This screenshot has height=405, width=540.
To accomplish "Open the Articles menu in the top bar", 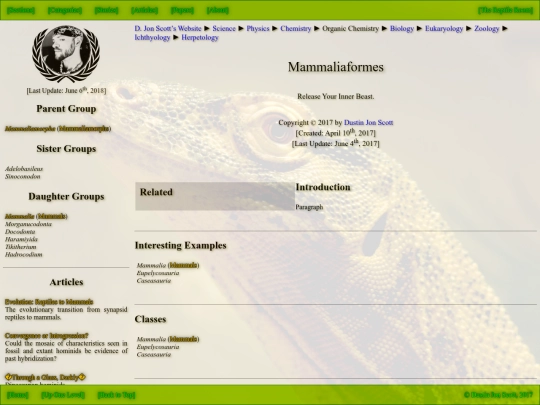I will (145, 10).
